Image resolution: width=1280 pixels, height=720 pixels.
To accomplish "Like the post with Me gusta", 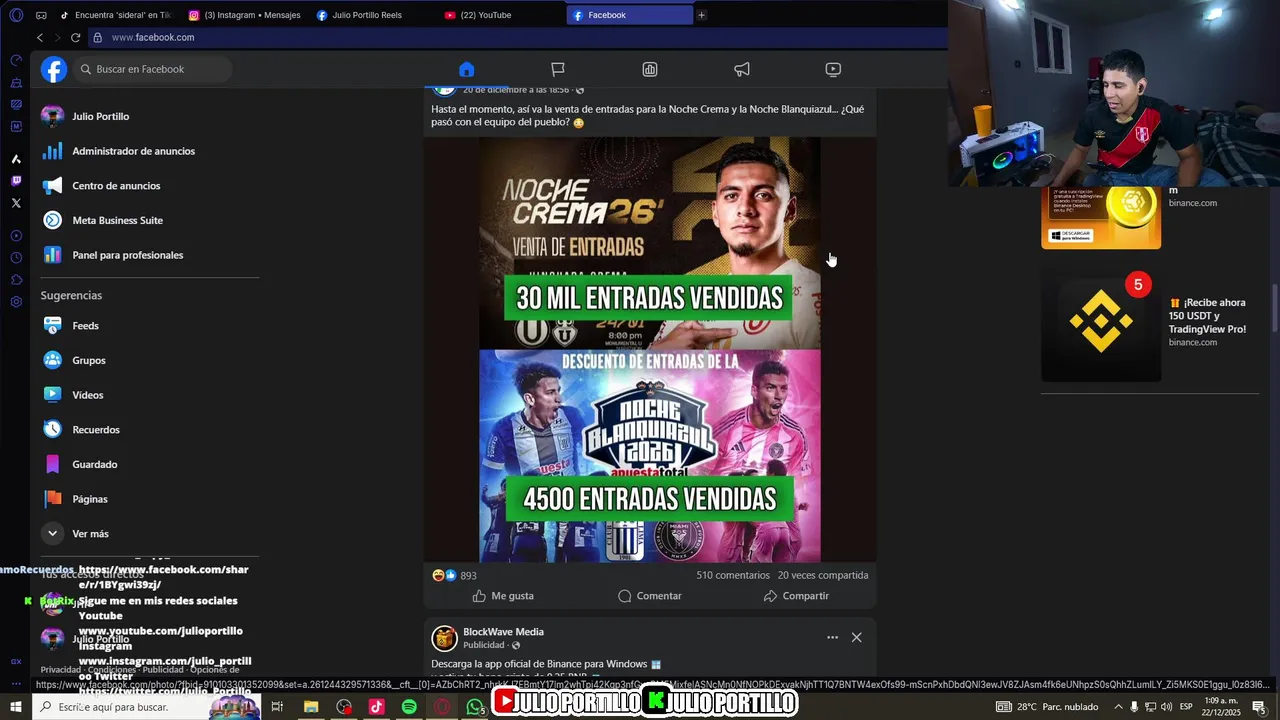I will click(x=503, y=596).
